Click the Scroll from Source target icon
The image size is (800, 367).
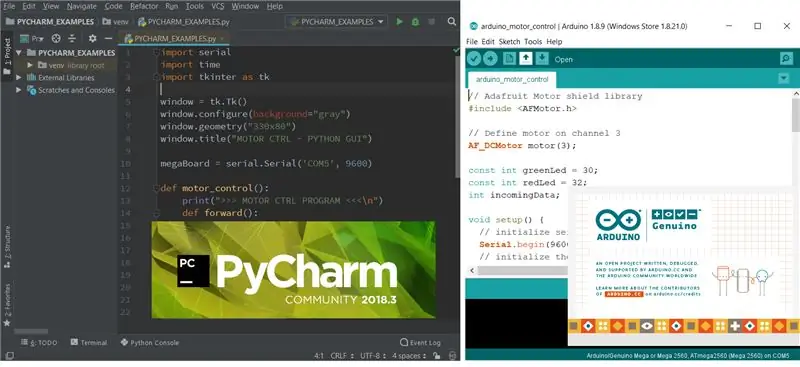56,38
